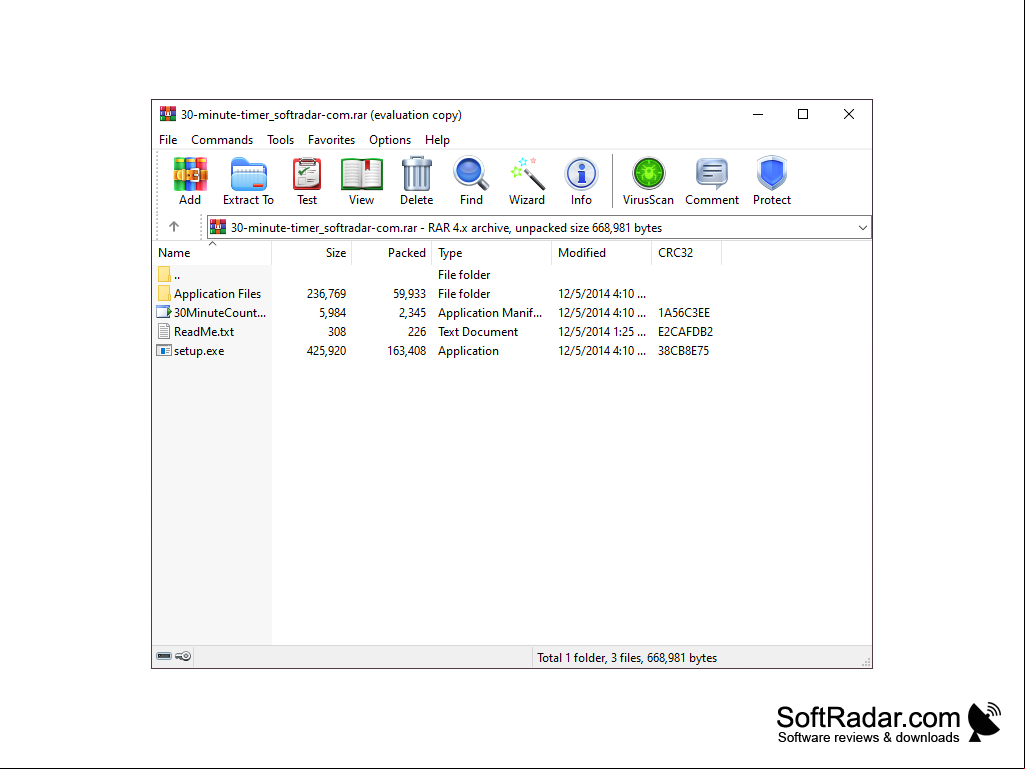Click the key password status icon
This screenshot has height=769, width=1025.
(184, 656)
